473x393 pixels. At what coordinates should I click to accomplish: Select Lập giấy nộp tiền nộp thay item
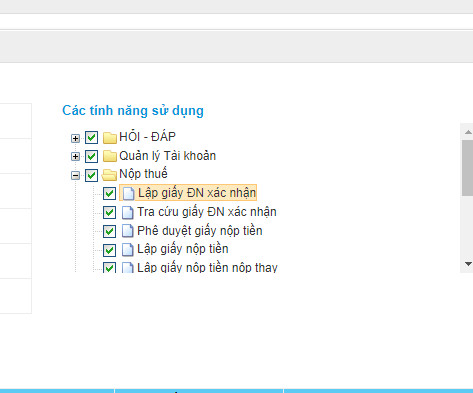tap(207, 267)
